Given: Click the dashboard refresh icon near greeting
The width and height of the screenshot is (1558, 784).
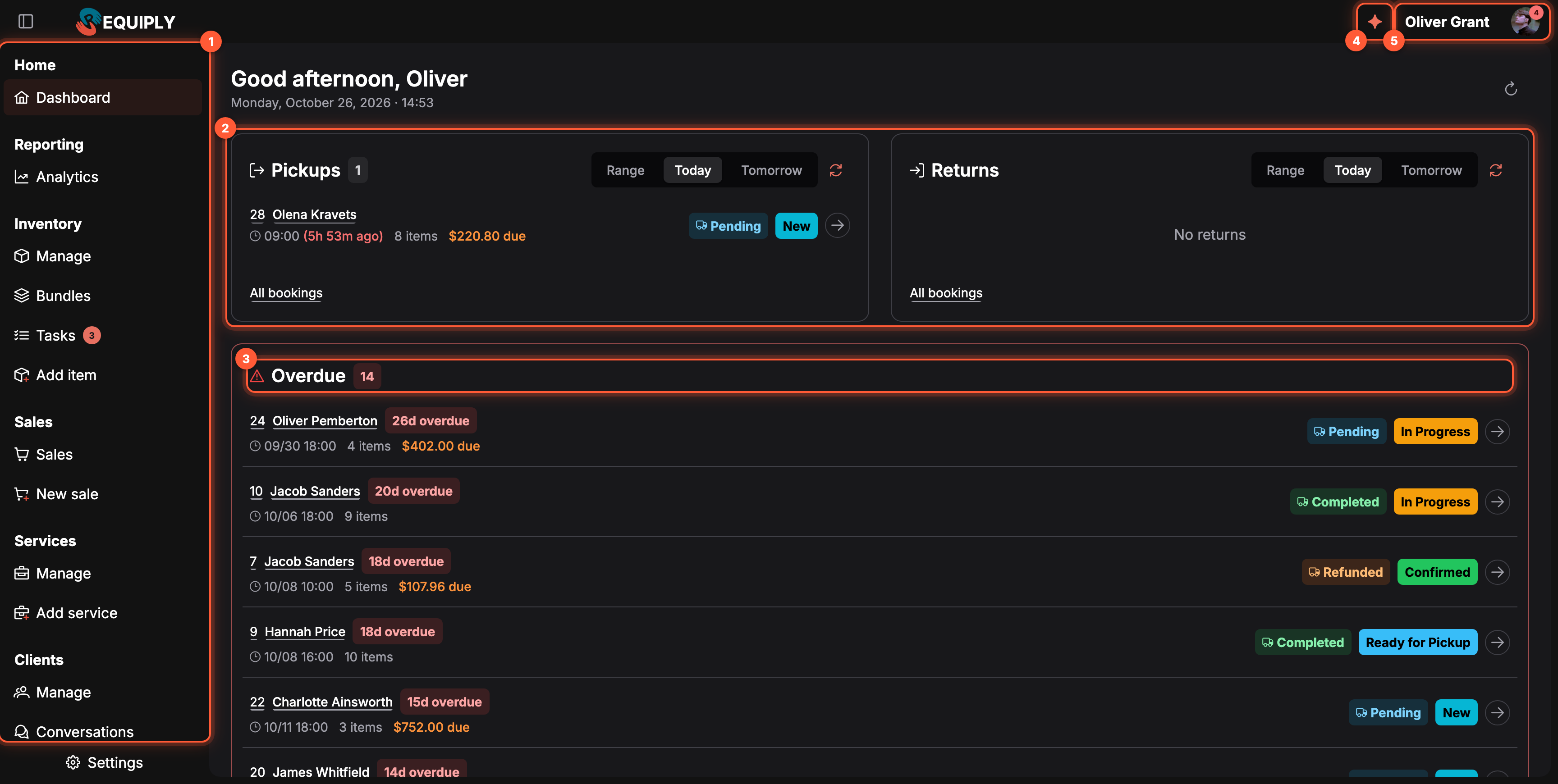Looking at the screenshot, I should (x=1510, y=90).
